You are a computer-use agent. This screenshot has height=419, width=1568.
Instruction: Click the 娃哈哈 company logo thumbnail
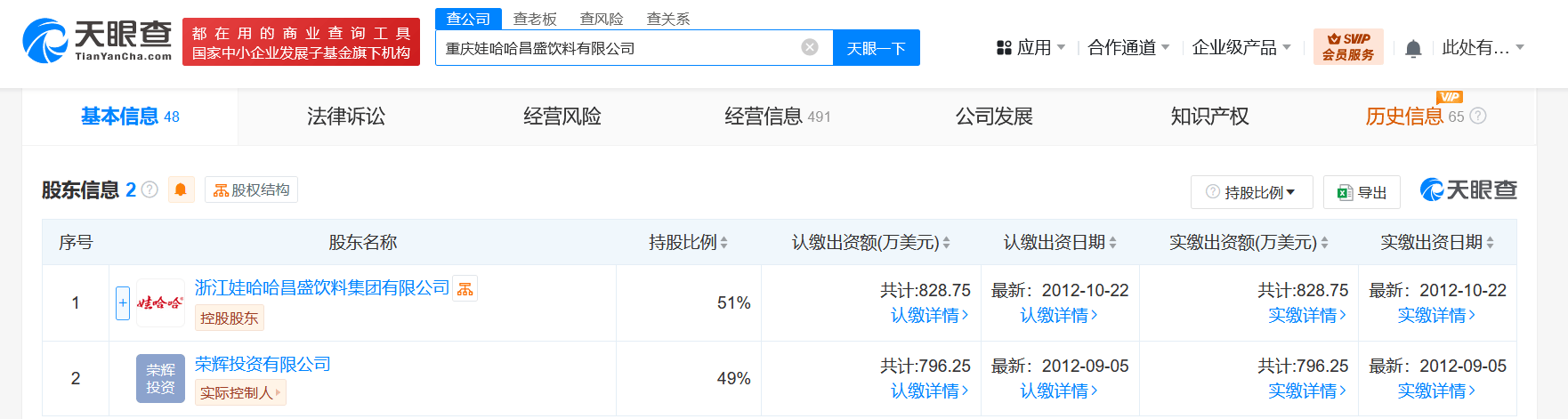(x=160, y=302)
